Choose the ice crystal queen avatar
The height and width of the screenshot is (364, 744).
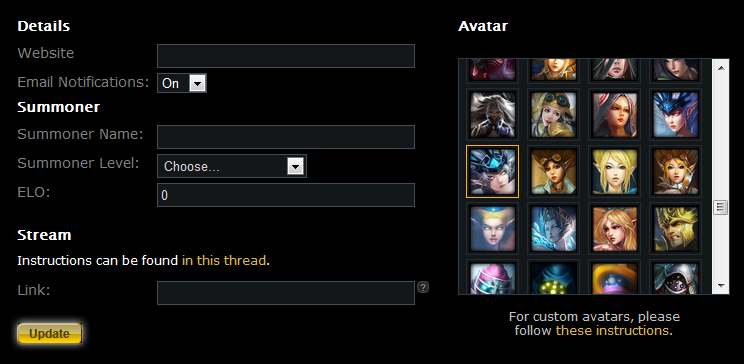pos(554,228)
